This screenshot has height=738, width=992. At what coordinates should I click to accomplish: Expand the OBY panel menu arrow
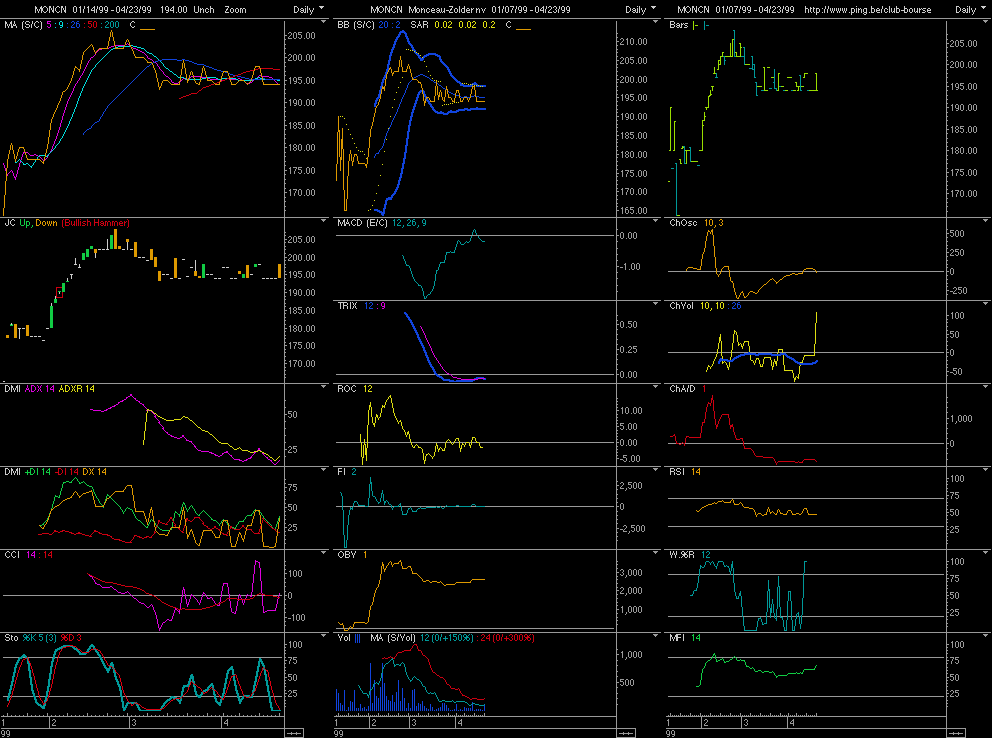[655, 552]
